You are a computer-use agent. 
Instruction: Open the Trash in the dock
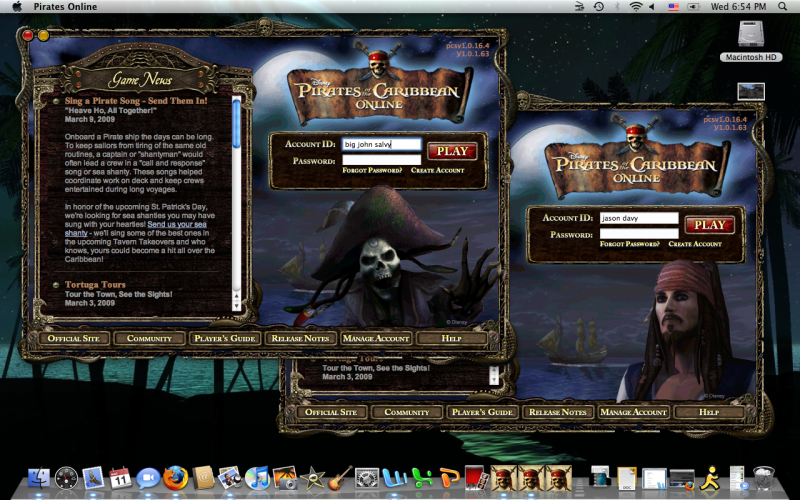(764, 479)
